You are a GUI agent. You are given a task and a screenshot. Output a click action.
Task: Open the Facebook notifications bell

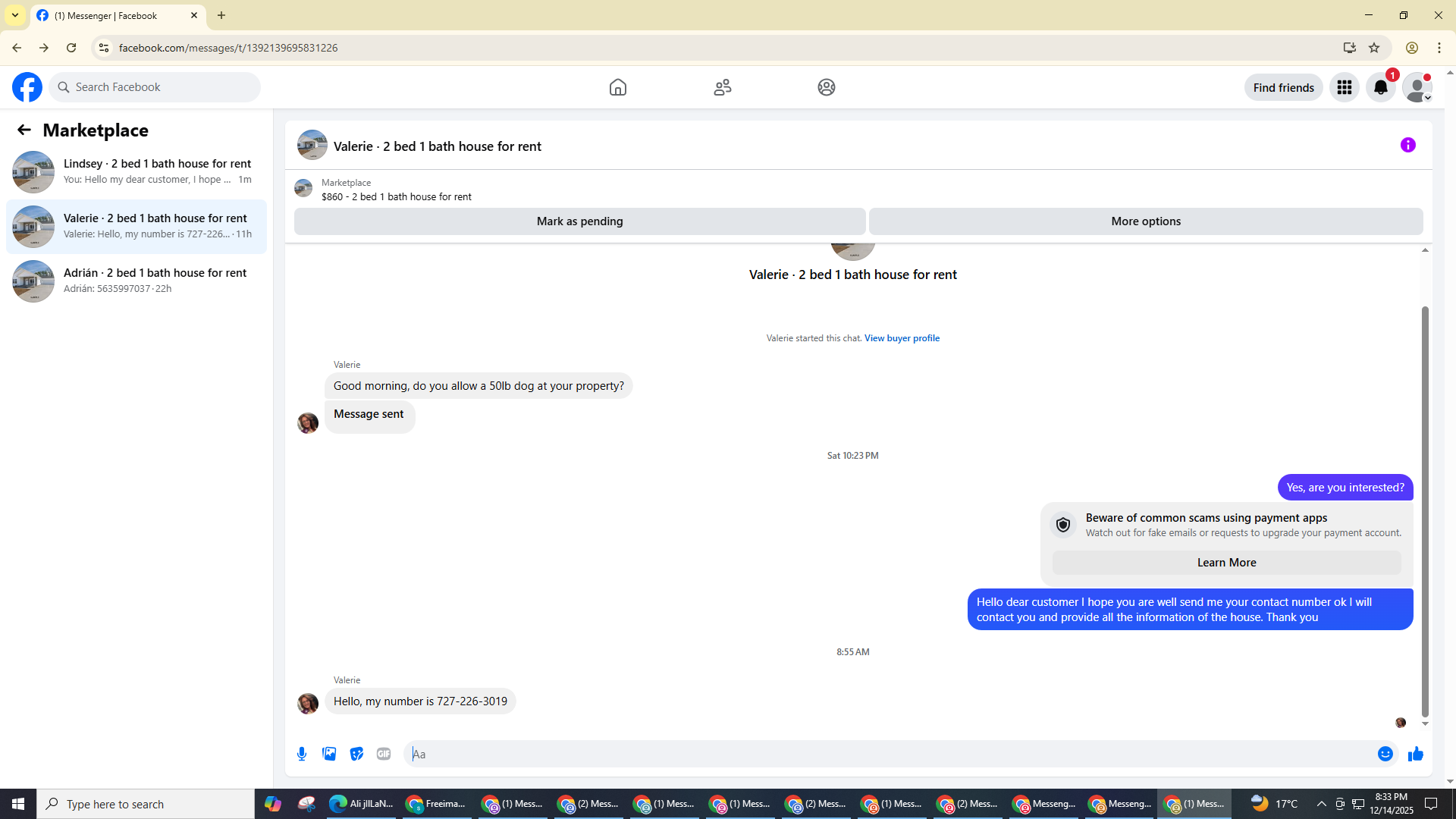pos(1380,87)
